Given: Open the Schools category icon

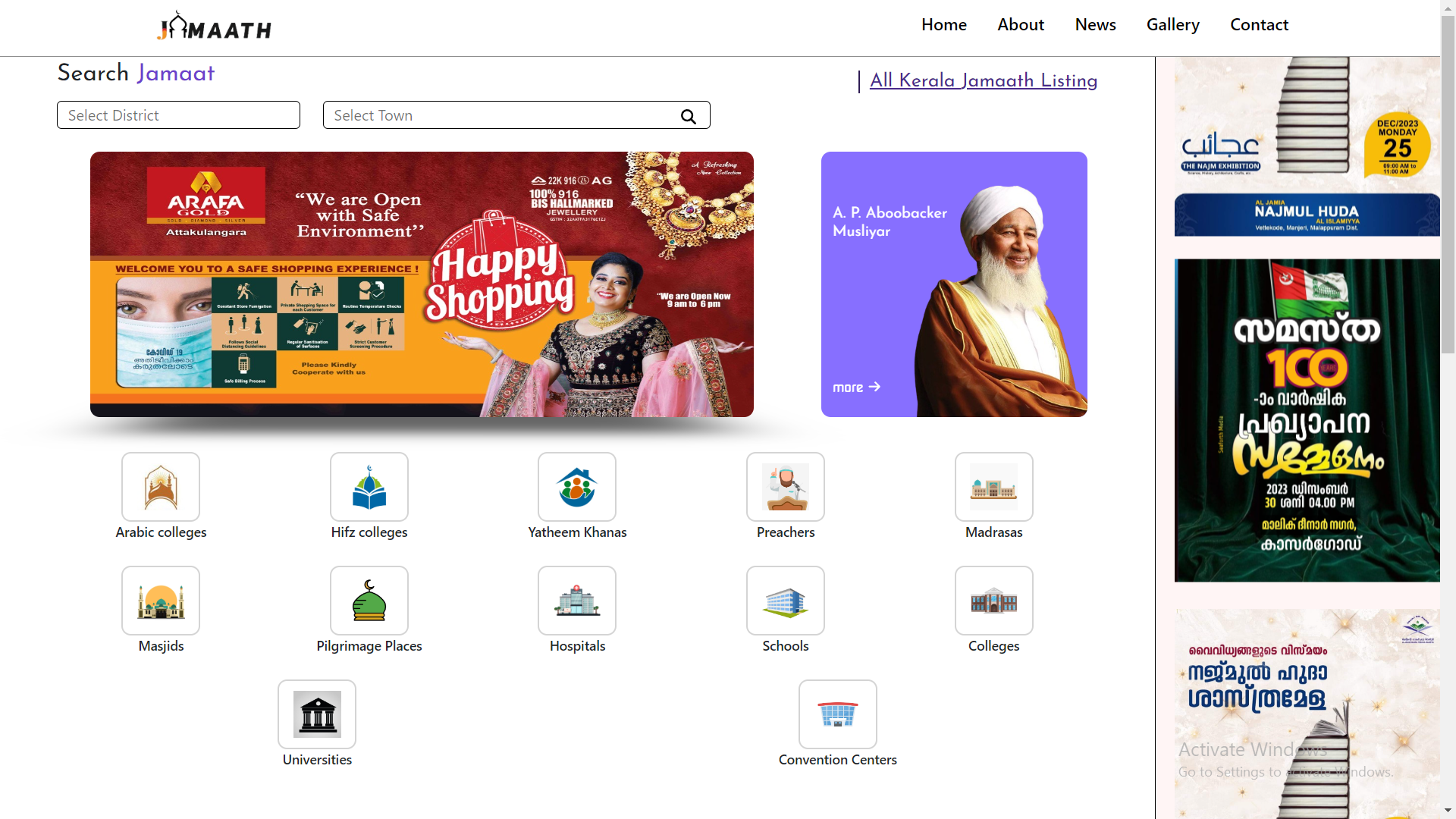Looking at the screenshot, I should point(786,601).
